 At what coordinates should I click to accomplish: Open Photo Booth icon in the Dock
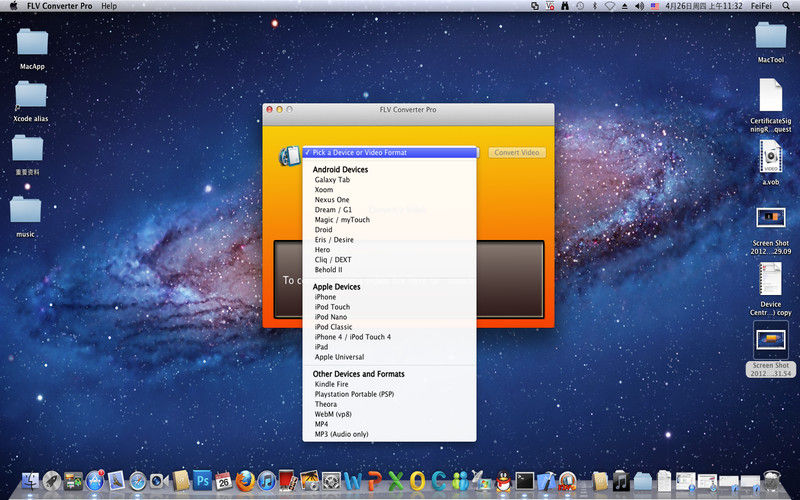(x=288, y=480)
